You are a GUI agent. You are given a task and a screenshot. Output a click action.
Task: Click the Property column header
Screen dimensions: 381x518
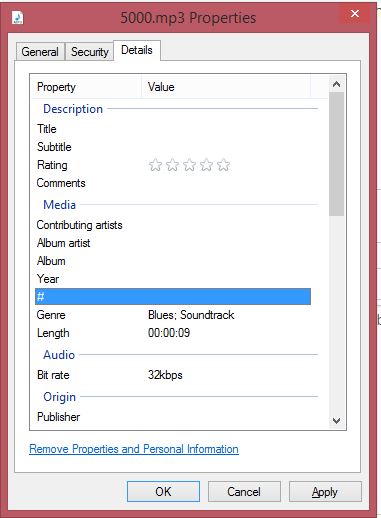pos(86,87)
